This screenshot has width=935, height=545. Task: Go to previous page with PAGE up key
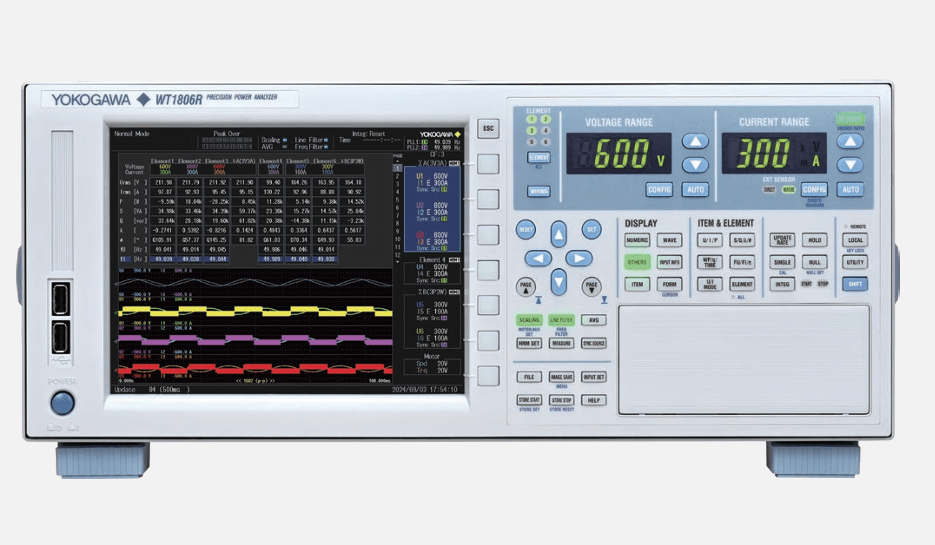[525, 287]
